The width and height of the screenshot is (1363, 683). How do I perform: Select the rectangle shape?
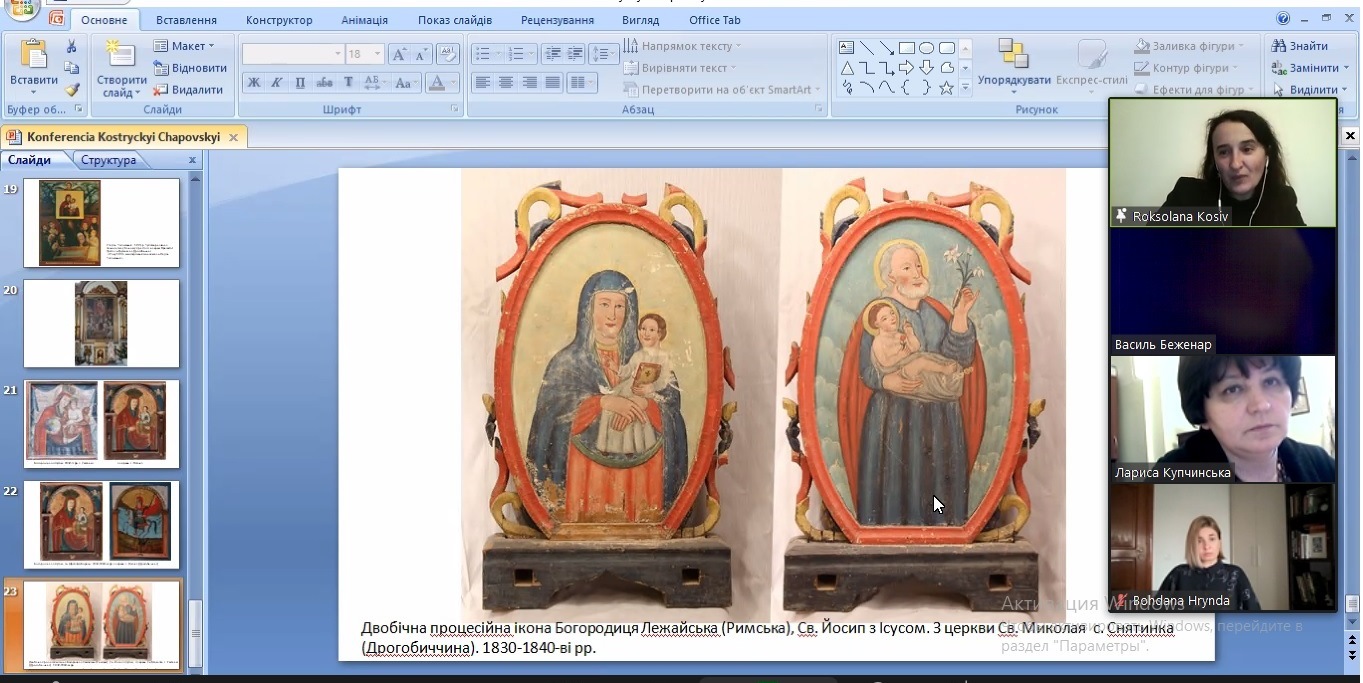[906, 47]
